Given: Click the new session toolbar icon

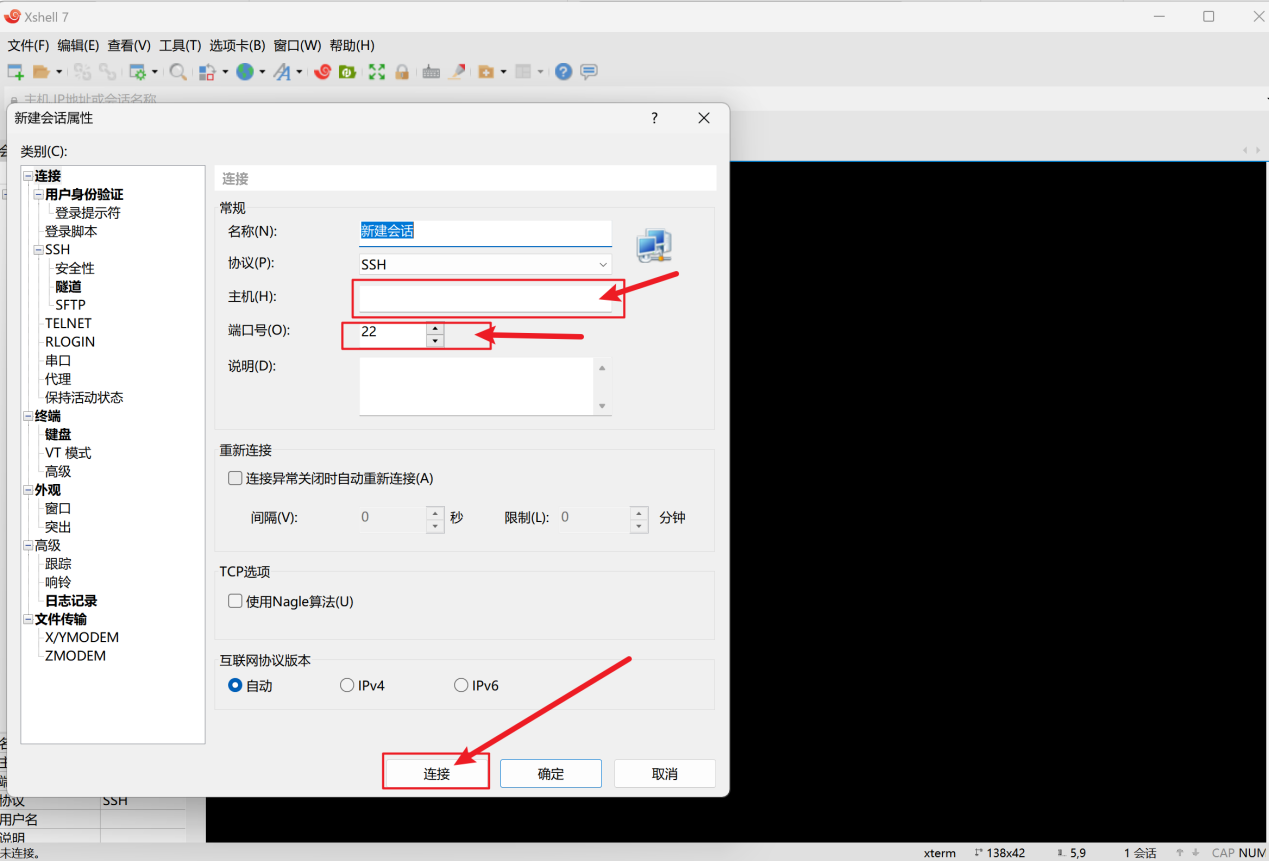Looking at the screenshot, I should (15, 72).
